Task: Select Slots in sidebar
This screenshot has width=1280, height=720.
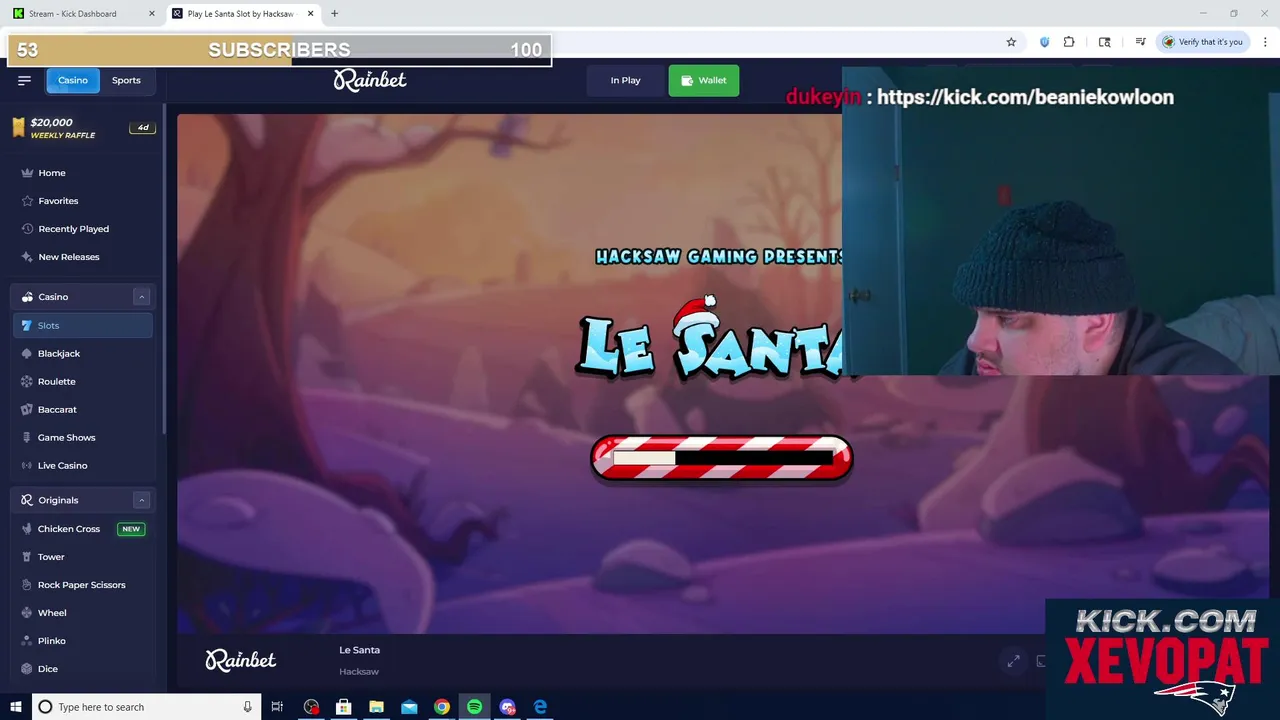Action: [83, 325]
